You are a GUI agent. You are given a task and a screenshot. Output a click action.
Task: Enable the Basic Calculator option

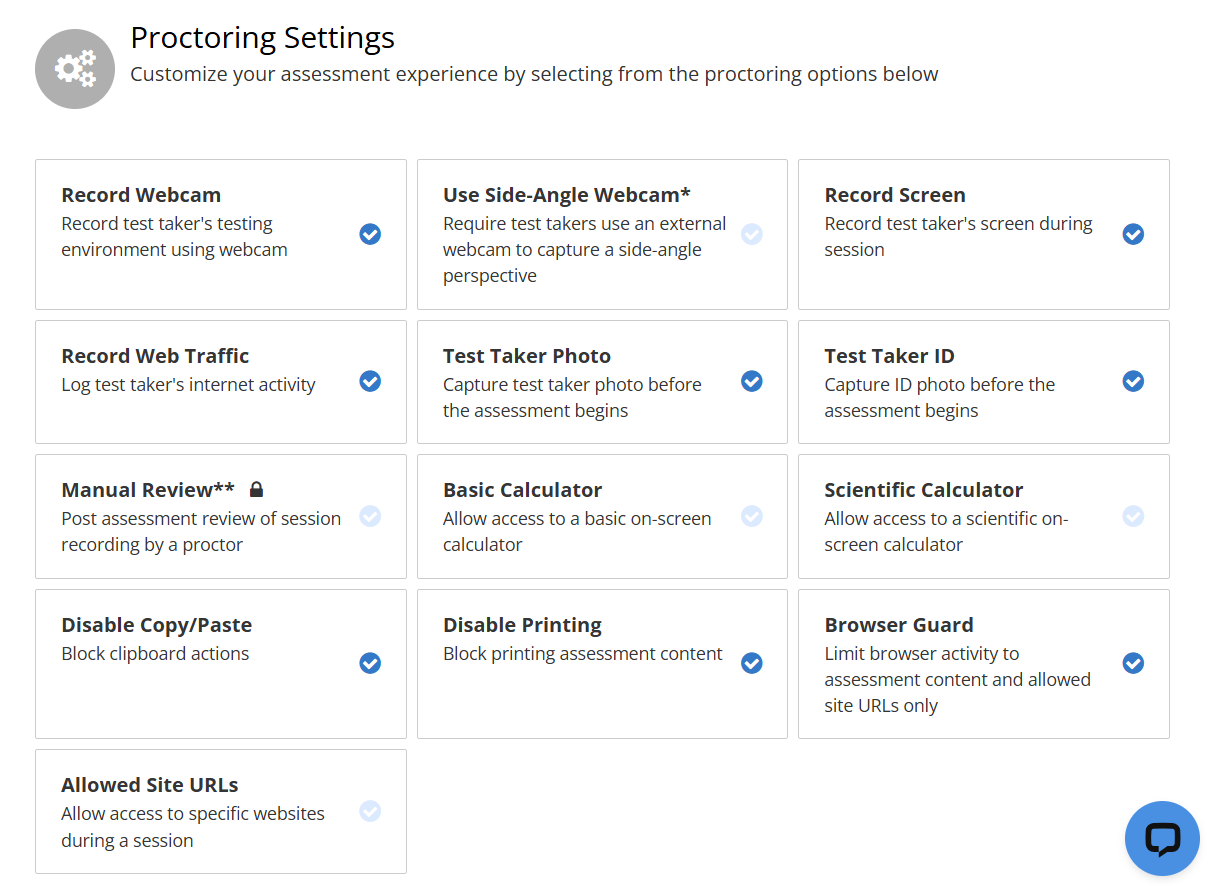(x=751, y=516)
